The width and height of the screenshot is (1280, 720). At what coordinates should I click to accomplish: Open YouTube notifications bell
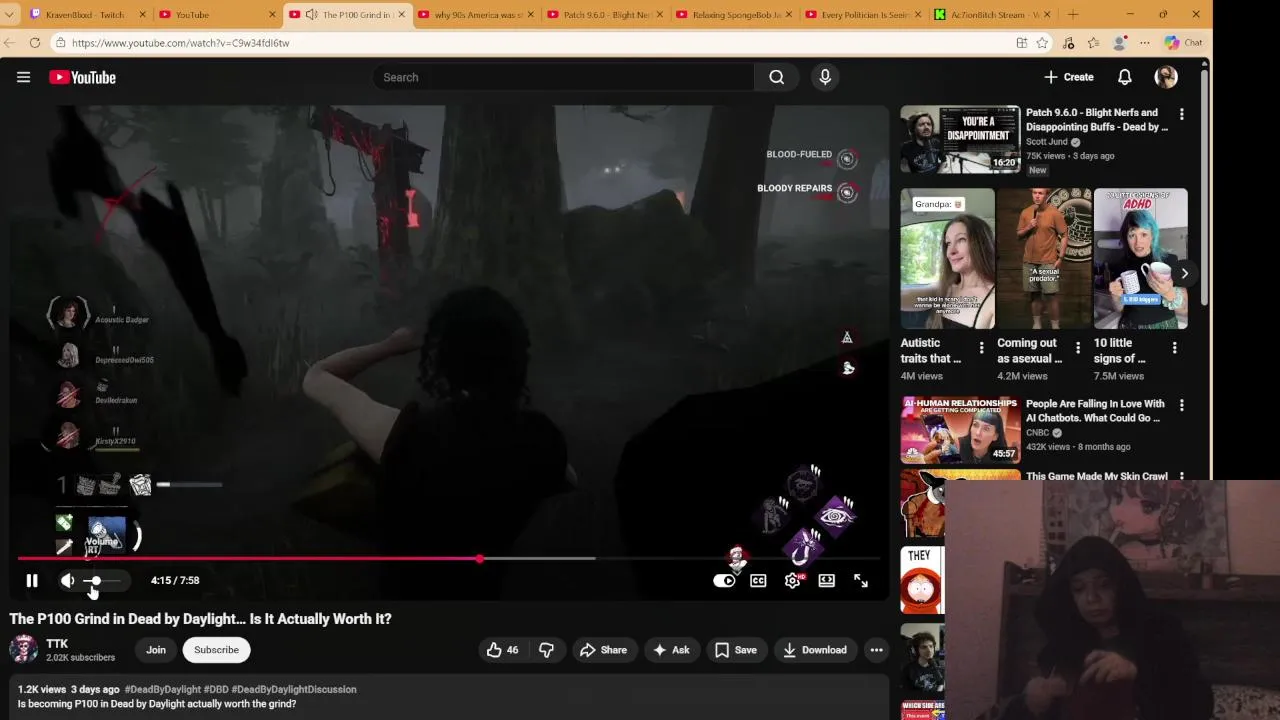[1124, 77]
